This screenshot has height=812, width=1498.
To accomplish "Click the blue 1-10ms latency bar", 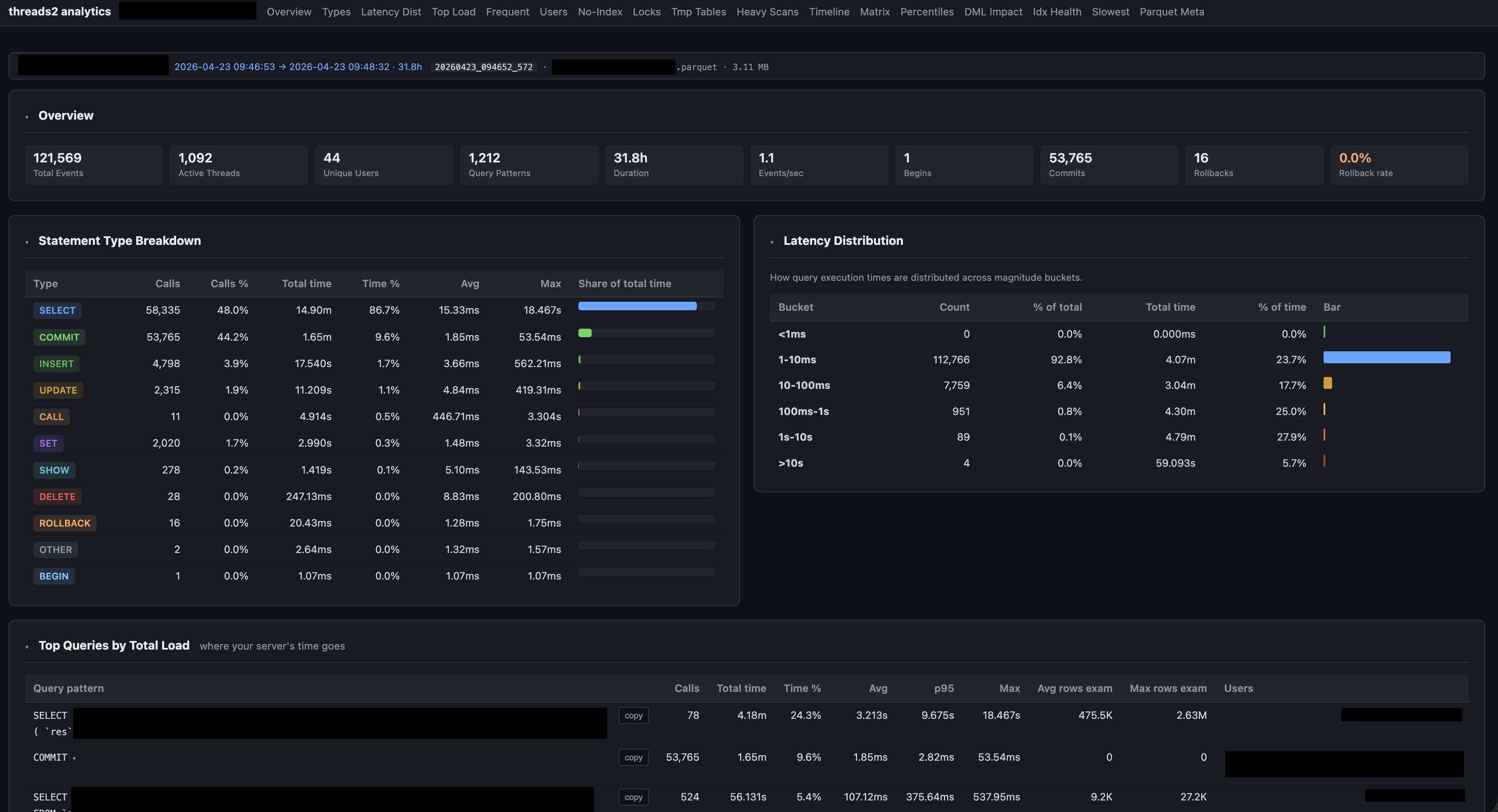I will (1386, 357).
